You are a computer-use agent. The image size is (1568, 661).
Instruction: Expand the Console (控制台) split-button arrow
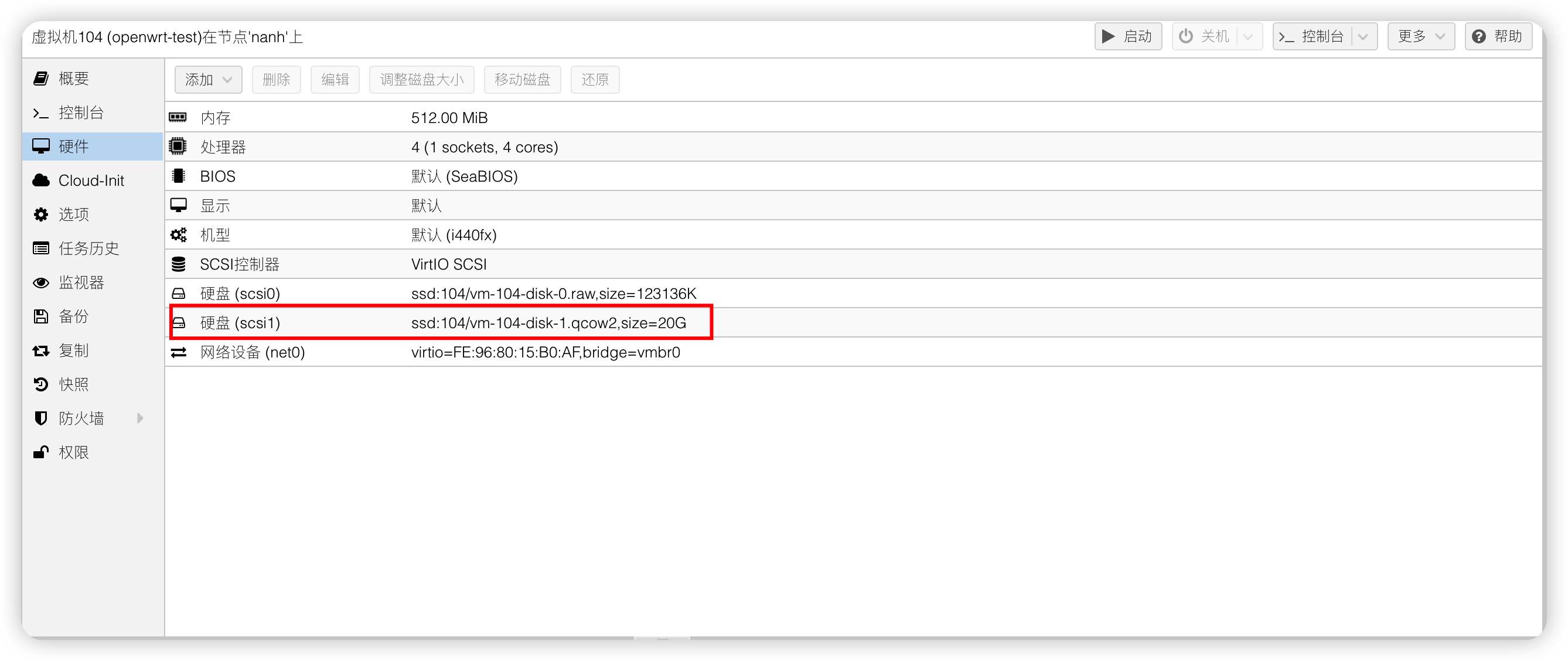pyautogui.click(x=1364, y=36)
